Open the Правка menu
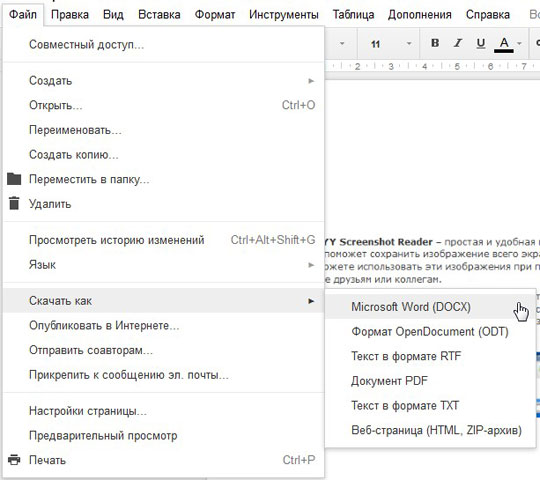Image resolution: width=540 pixels, height=480 pixels. tap(70, 14)
